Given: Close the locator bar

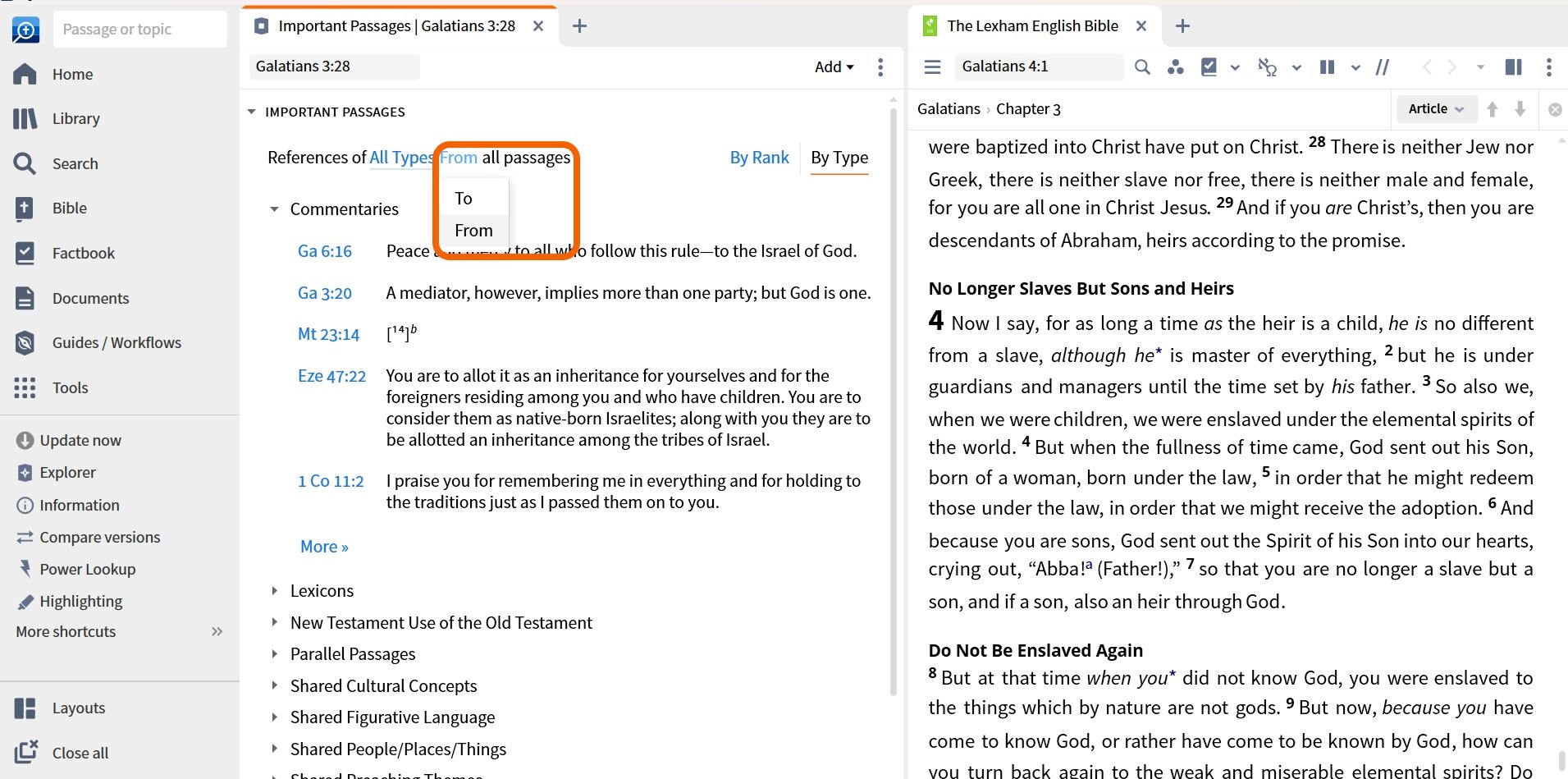Looking at the screenshot, I should tap(1555, 109).
